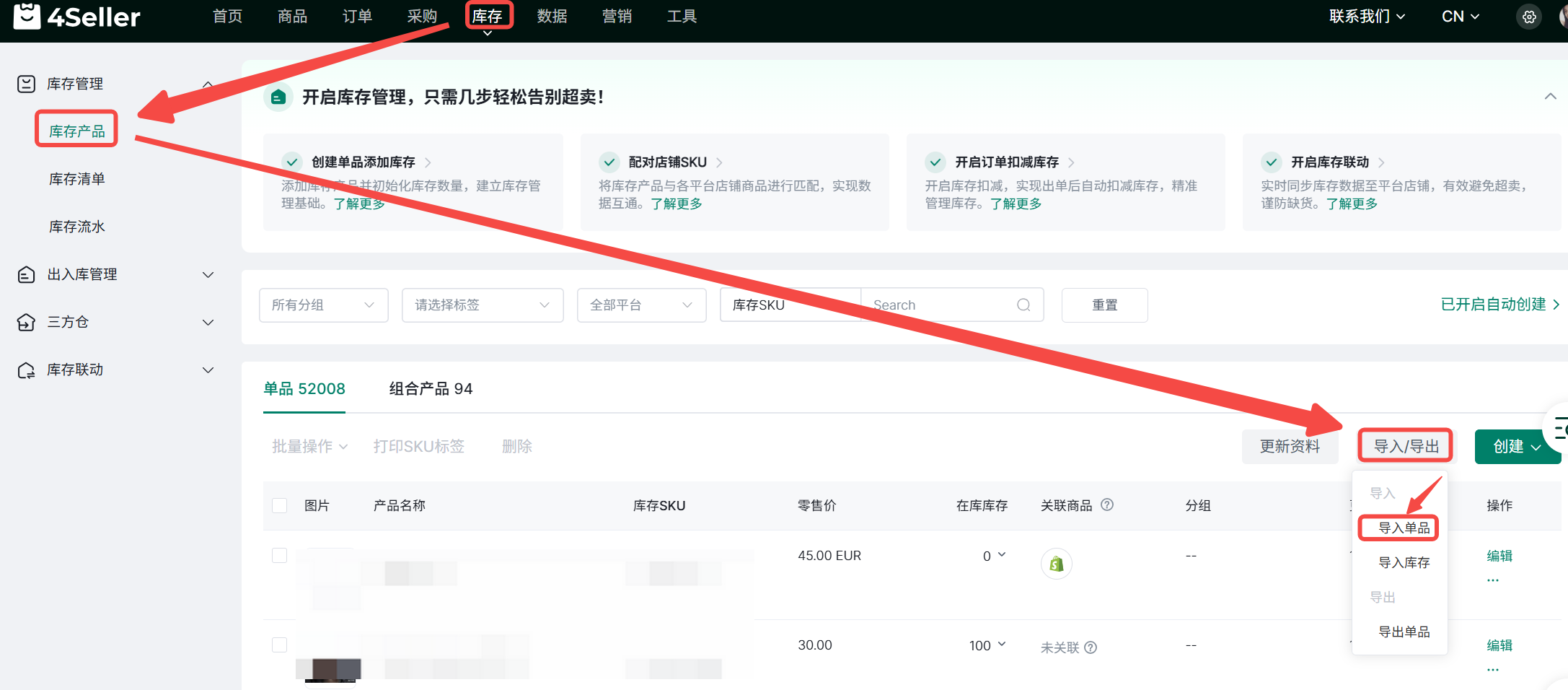Screen dimensions: 1568x690
Task: Click the help icon beside 未关联
Action: pyautogui.click(x=1091, y=647)
